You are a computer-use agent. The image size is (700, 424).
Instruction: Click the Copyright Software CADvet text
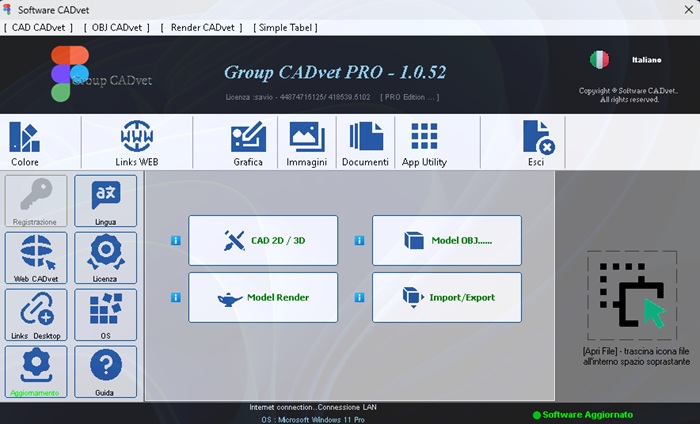[x=629, y=95]
